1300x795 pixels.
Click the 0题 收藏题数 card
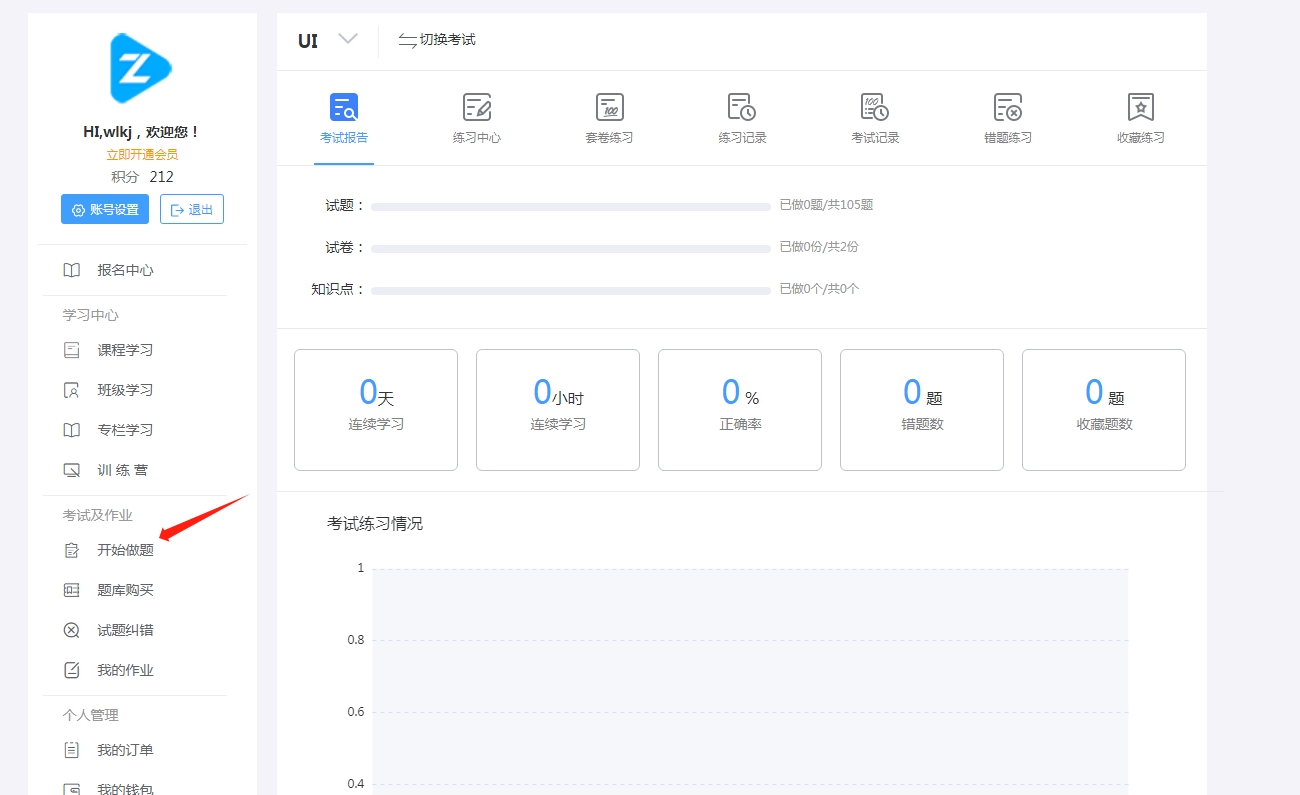point(1104,410)
